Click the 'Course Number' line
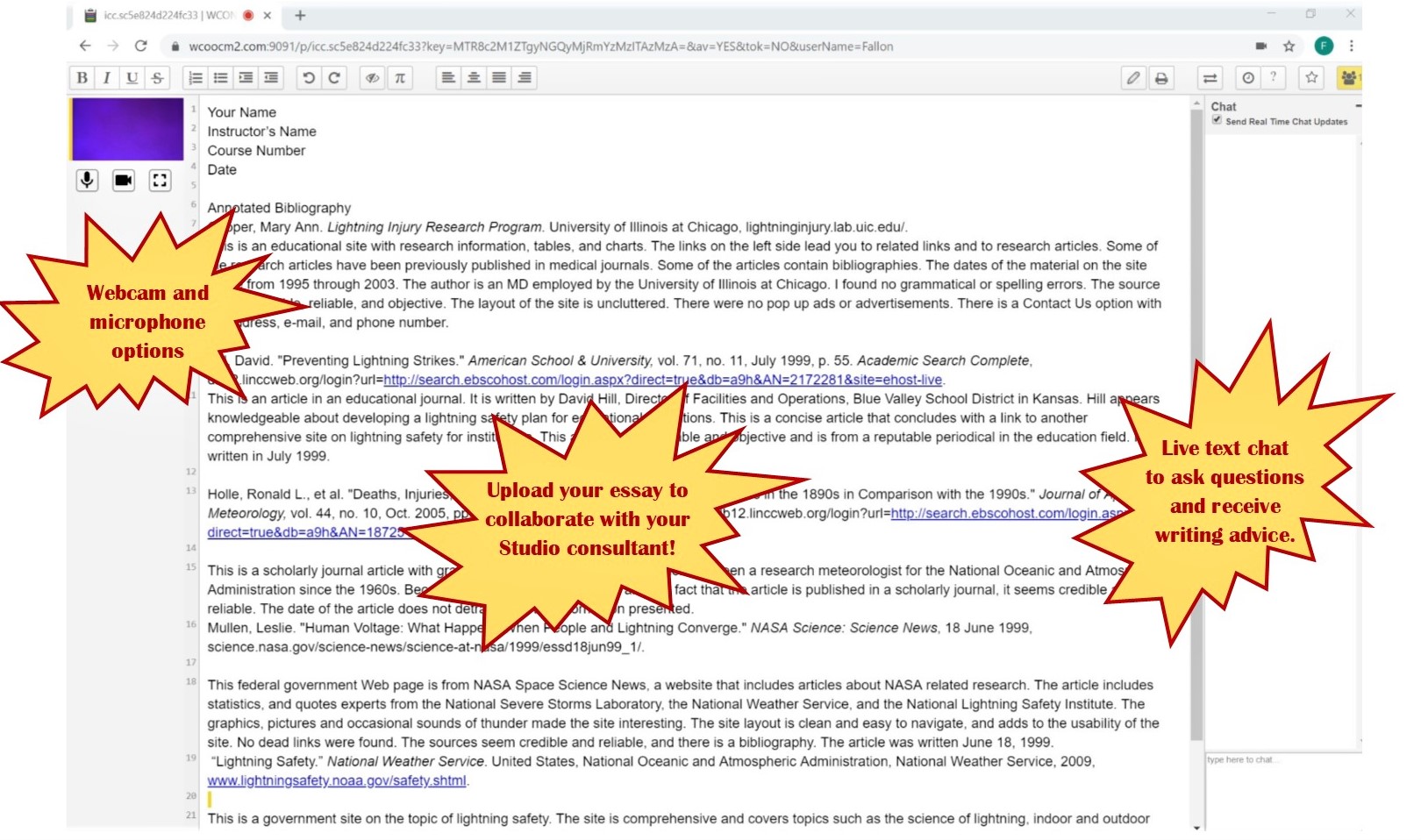The width and height of the screenshot is (1421, 840). click(256, 151)
